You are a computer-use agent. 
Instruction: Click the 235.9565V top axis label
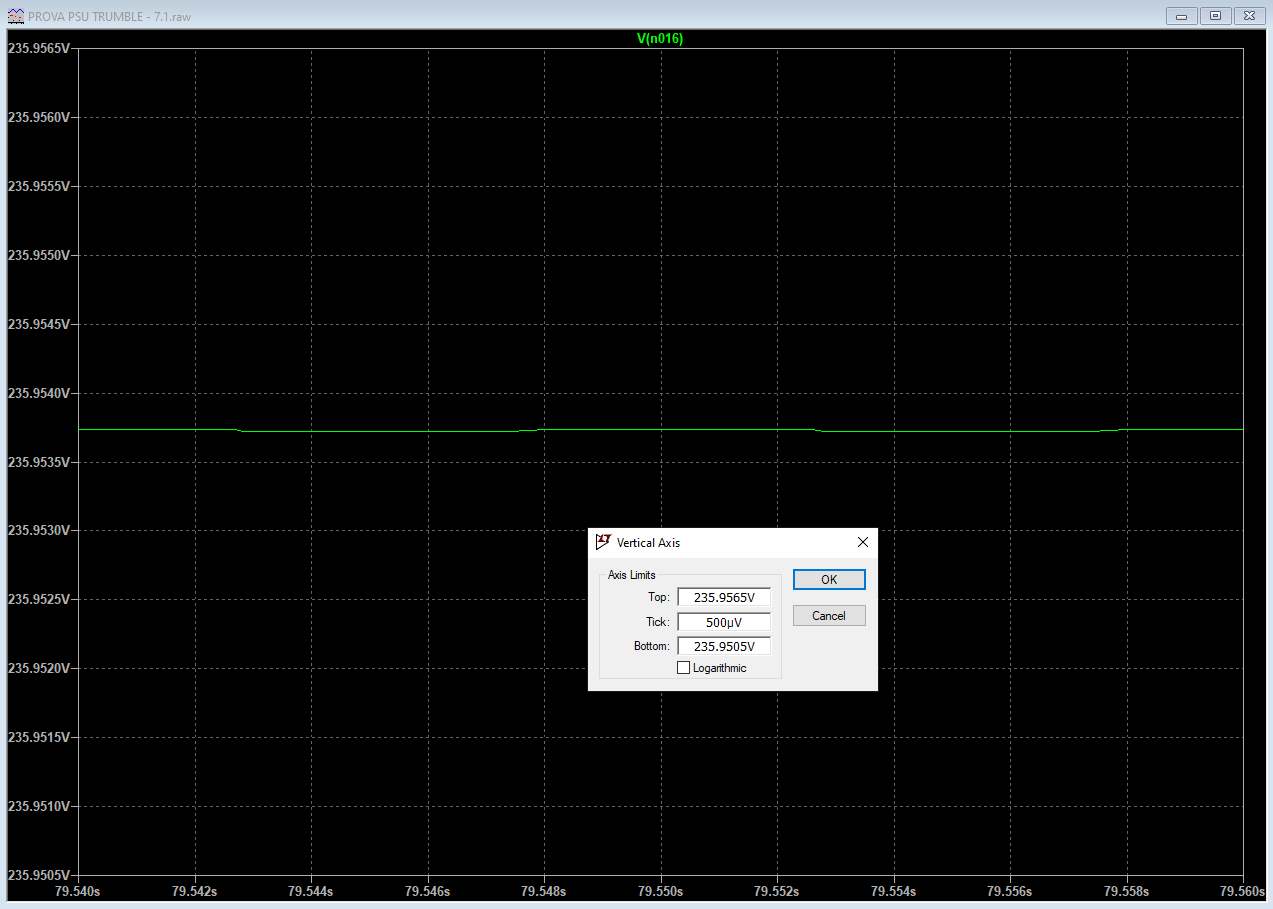[x=39, y=48]
